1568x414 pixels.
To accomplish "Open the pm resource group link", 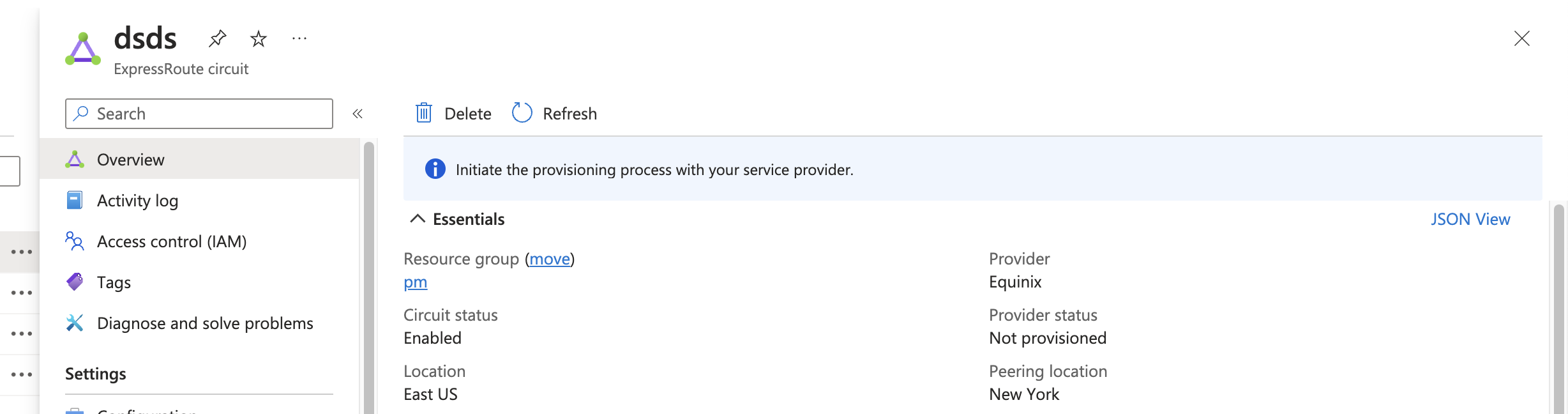I will tap(414, 282).
